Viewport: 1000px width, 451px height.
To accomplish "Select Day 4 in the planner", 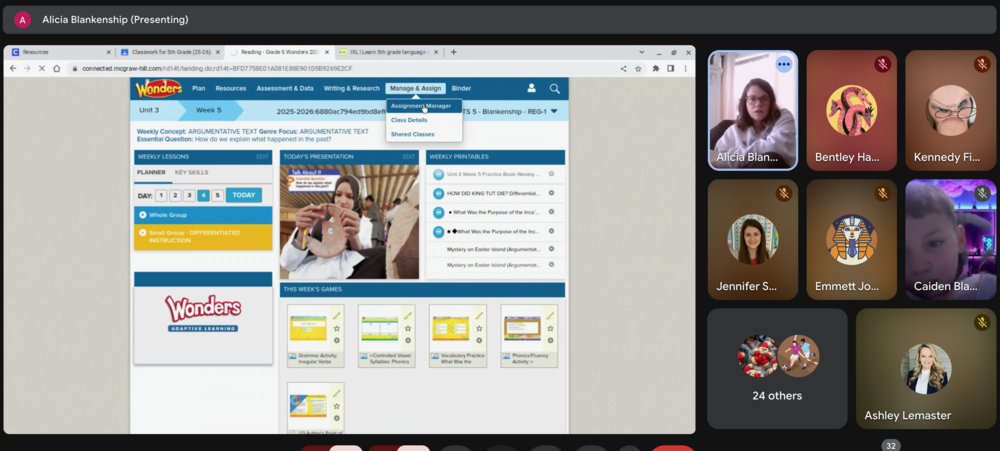I will (203, 195).
